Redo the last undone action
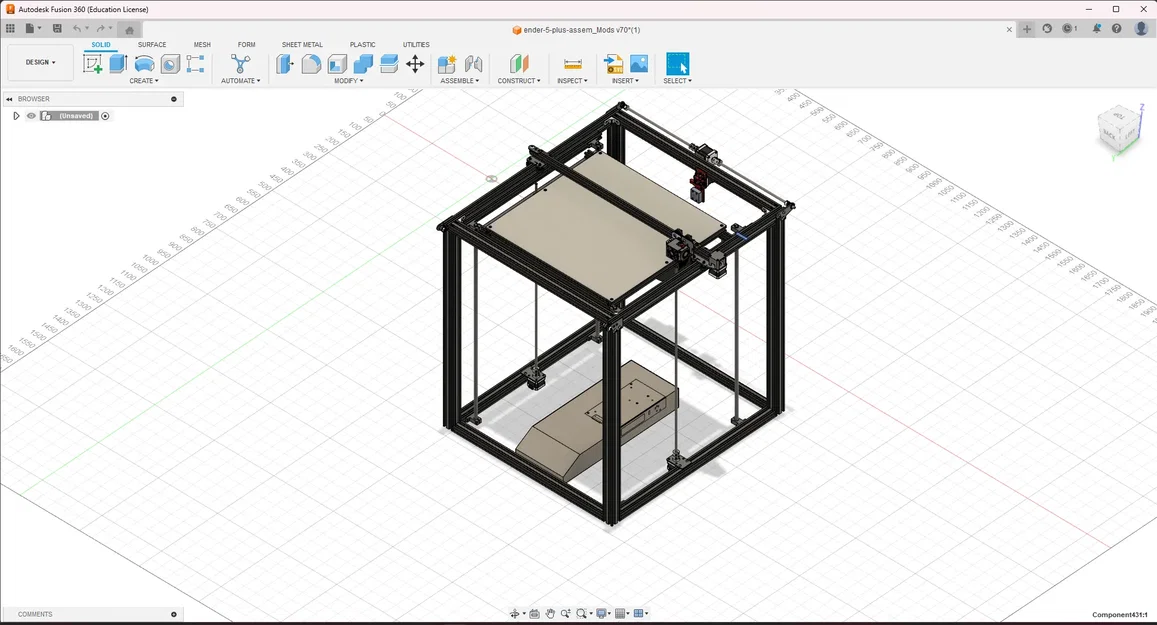Screen dimensions: 1157x625 [100, 29]
